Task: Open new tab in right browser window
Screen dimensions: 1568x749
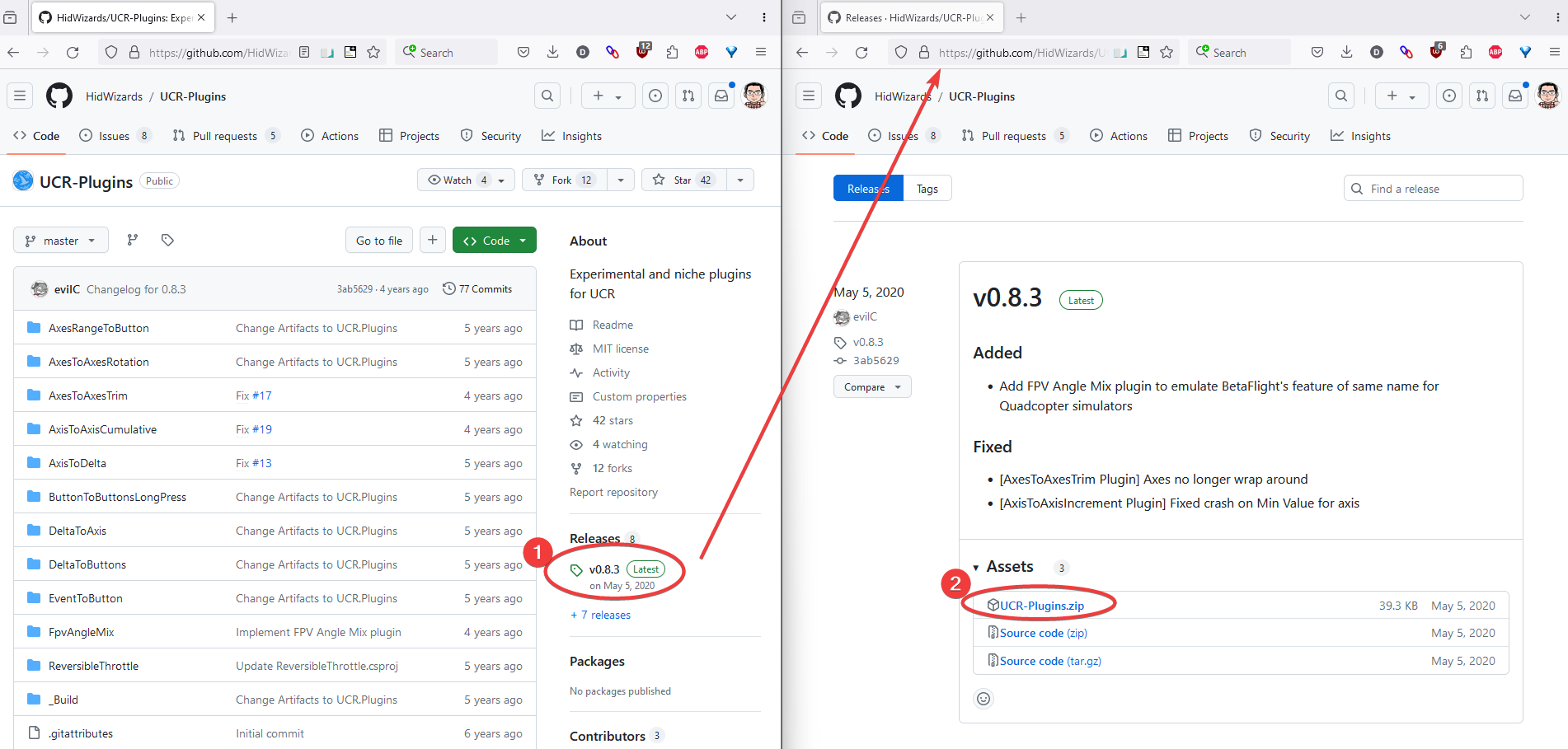Action: (1021, 17)
